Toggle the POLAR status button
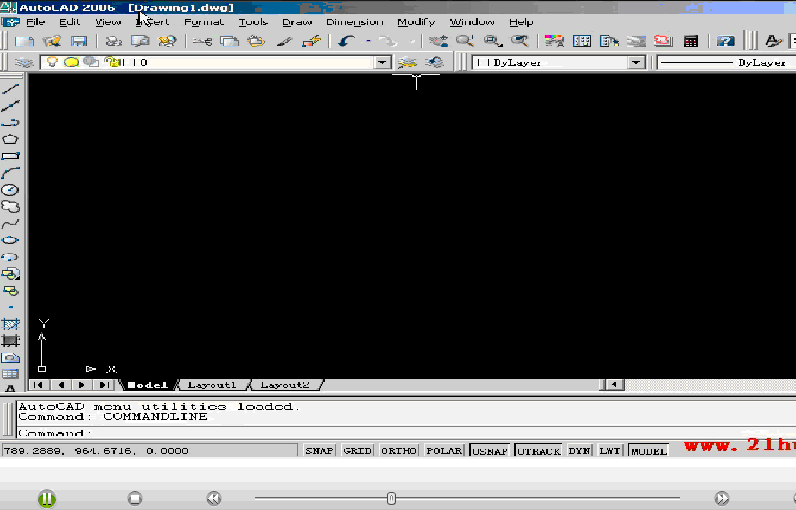The height and width of the screenshot is (510, 796). click(x=444, y=451)
